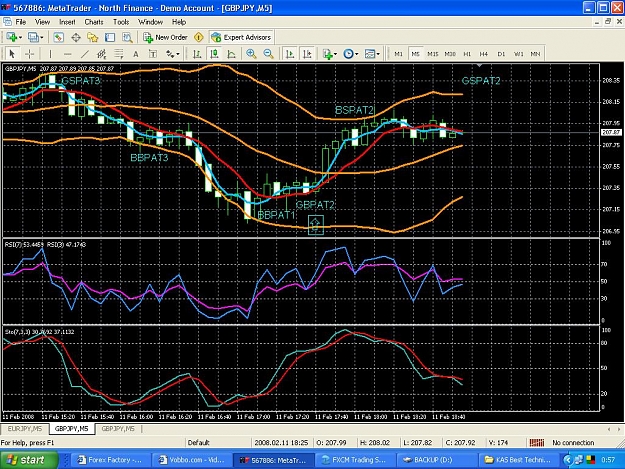This screenshot has width=625, height=469.
Task: Click the Windows start button
Action: [x=29, y=460]
